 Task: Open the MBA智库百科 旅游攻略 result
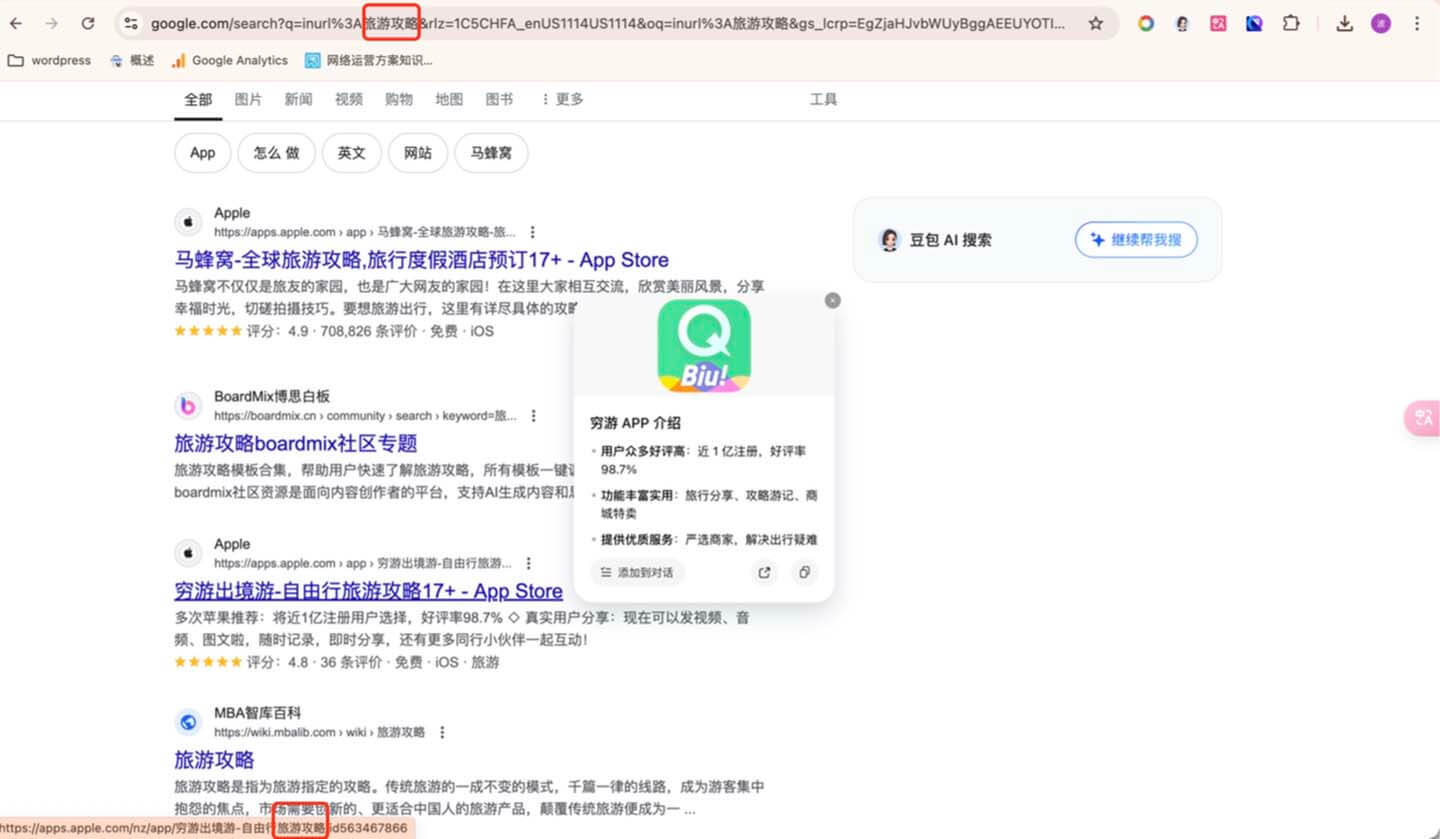tap(214, 760)
